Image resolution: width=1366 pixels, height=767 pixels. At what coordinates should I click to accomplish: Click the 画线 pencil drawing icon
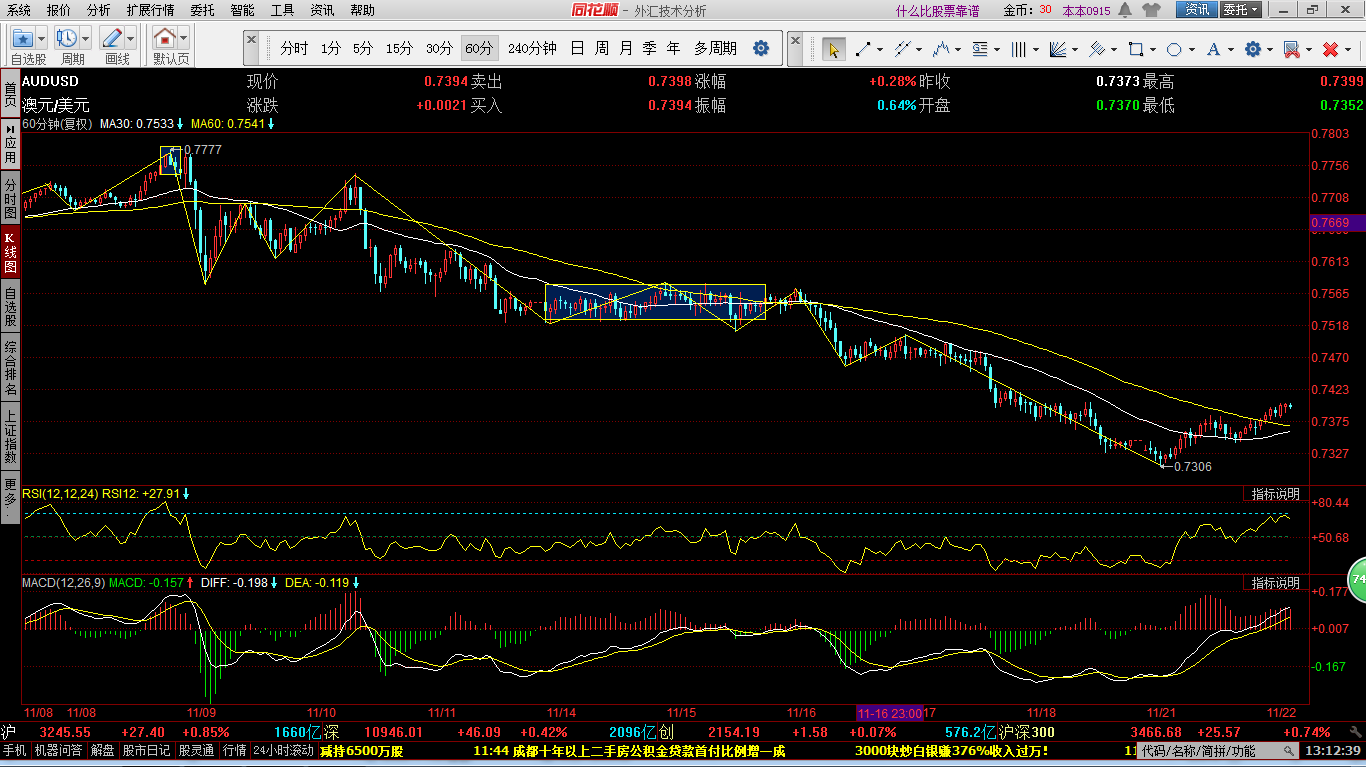click(x=113, y=39)
